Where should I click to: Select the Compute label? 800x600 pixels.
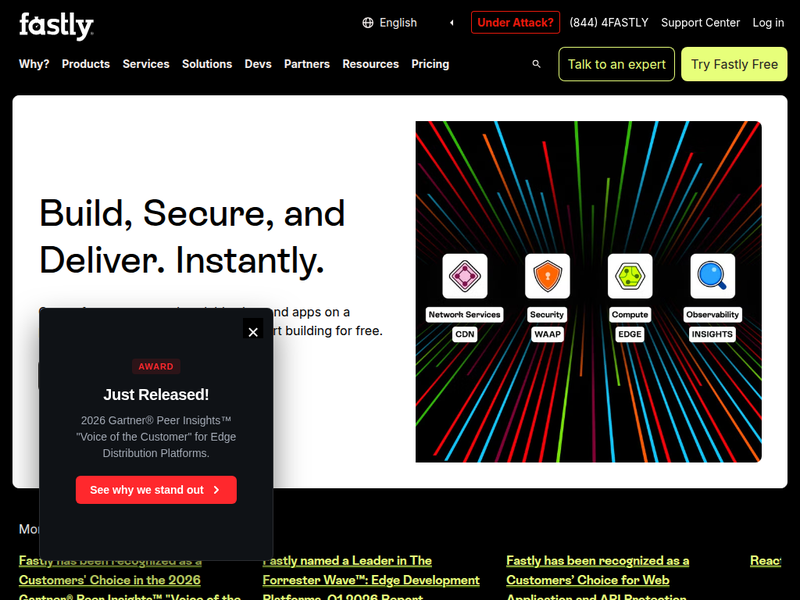630,314
